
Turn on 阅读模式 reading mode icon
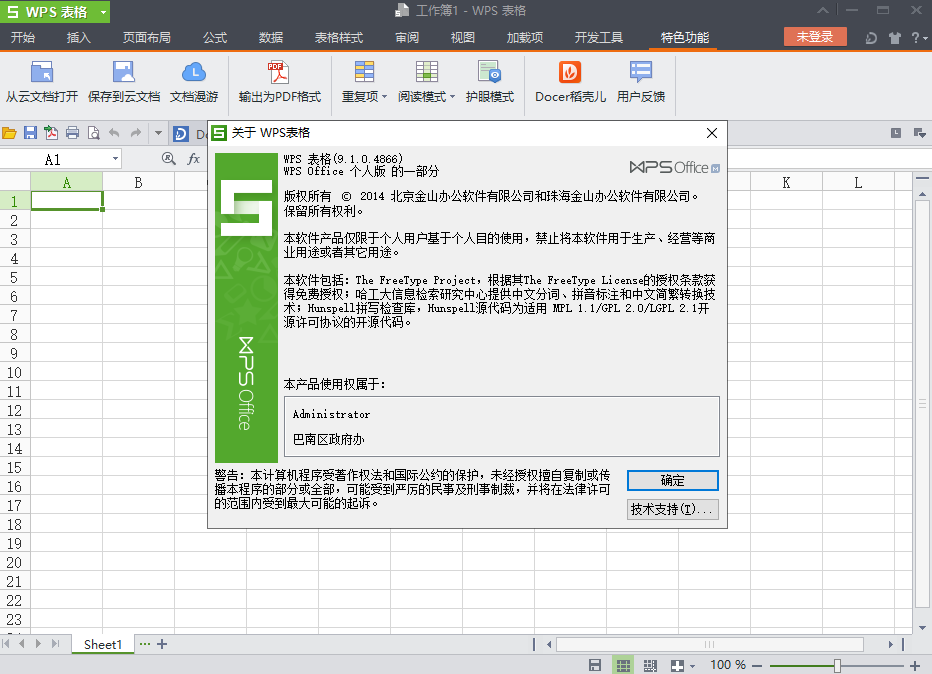pyautogui.click(x=426, y=72)
